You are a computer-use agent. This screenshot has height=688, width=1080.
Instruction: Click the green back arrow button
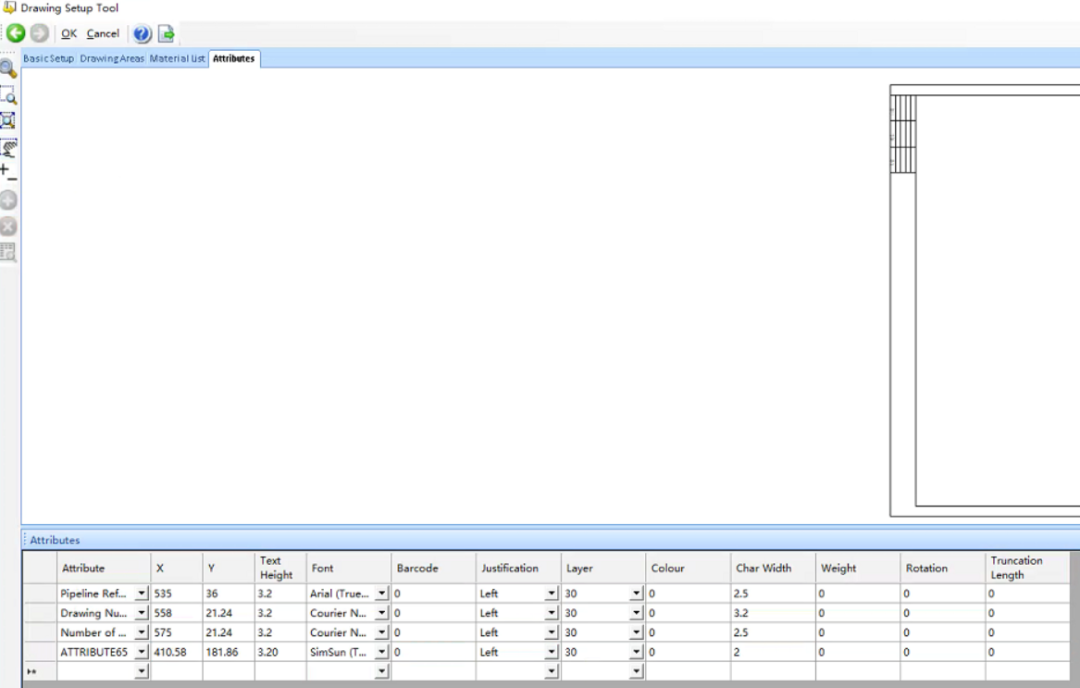tap(16, 33)
